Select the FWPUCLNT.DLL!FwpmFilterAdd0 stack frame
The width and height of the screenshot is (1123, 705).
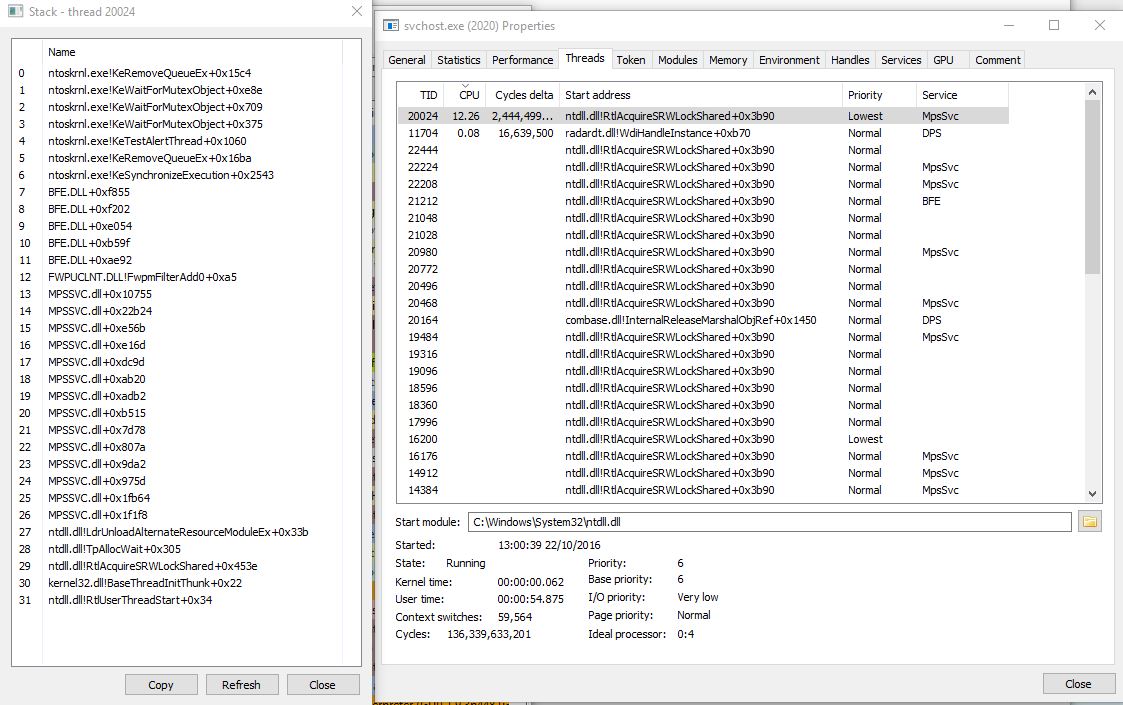tap(142, 277)
